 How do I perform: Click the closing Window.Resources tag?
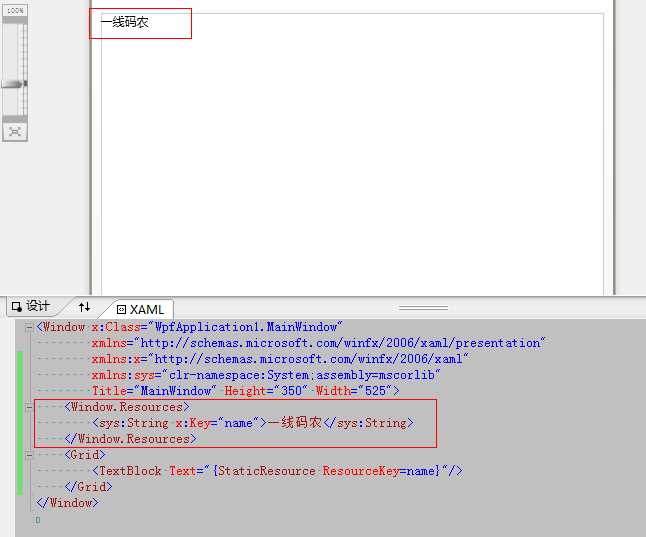(x=130, y=439)
